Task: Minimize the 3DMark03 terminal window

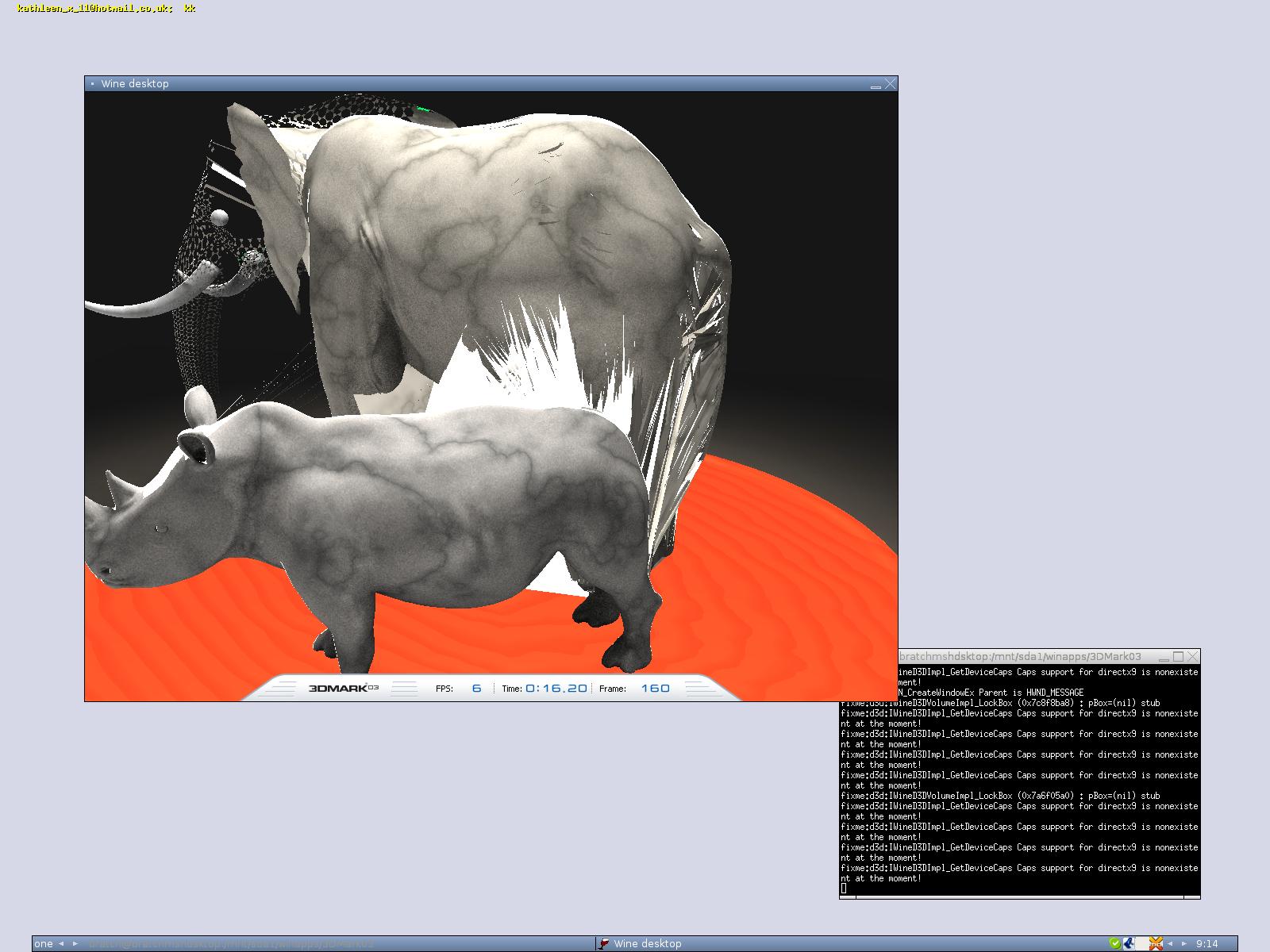Action: [x=1164, y=658]
